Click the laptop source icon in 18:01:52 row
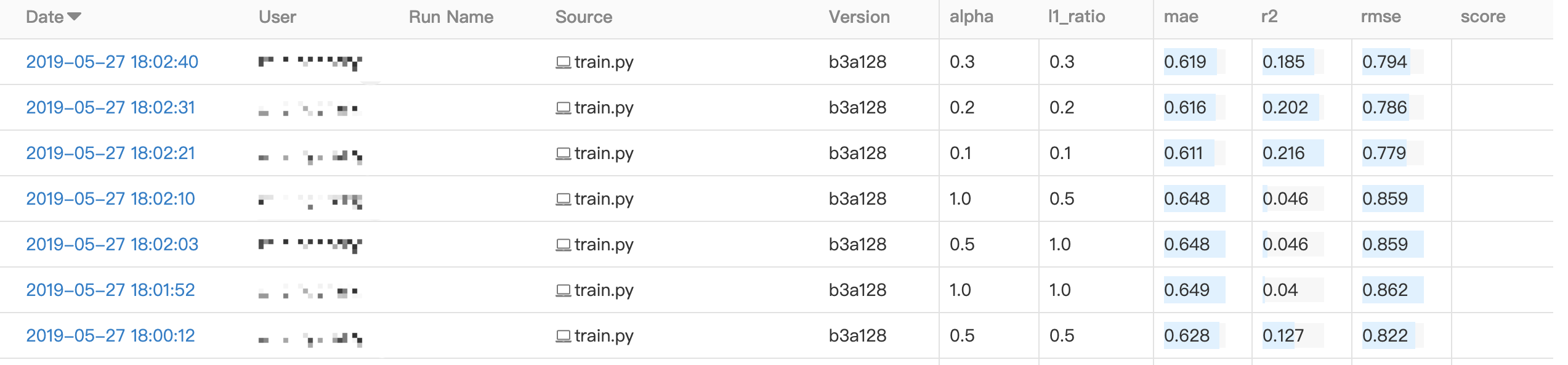 click(563, 290)
